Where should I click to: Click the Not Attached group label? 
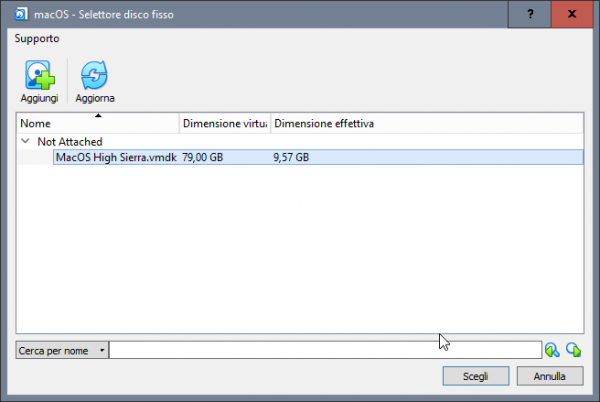pos(70,142)
